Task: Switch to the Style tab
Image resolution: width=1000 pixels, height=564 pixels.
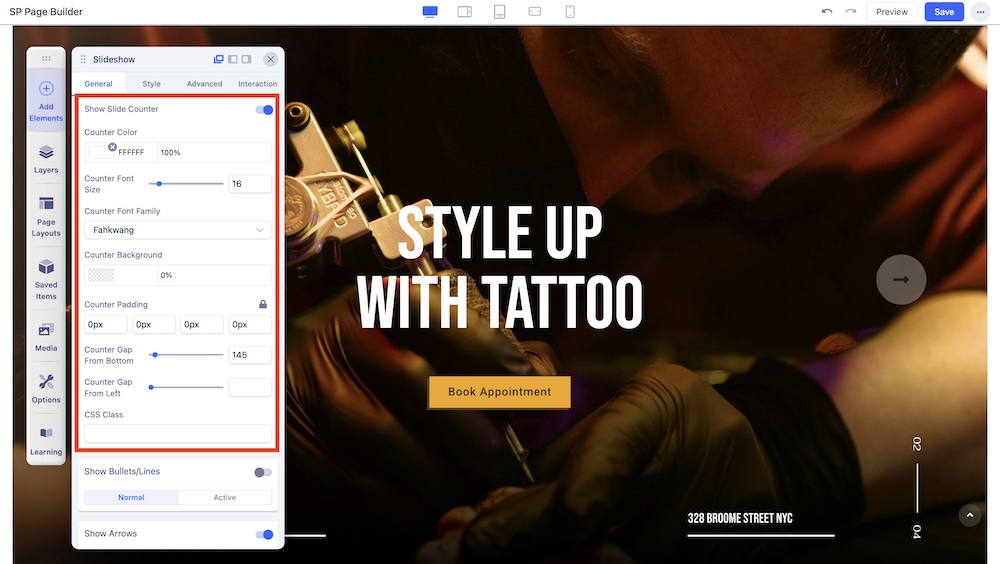Action: point(151,84)
